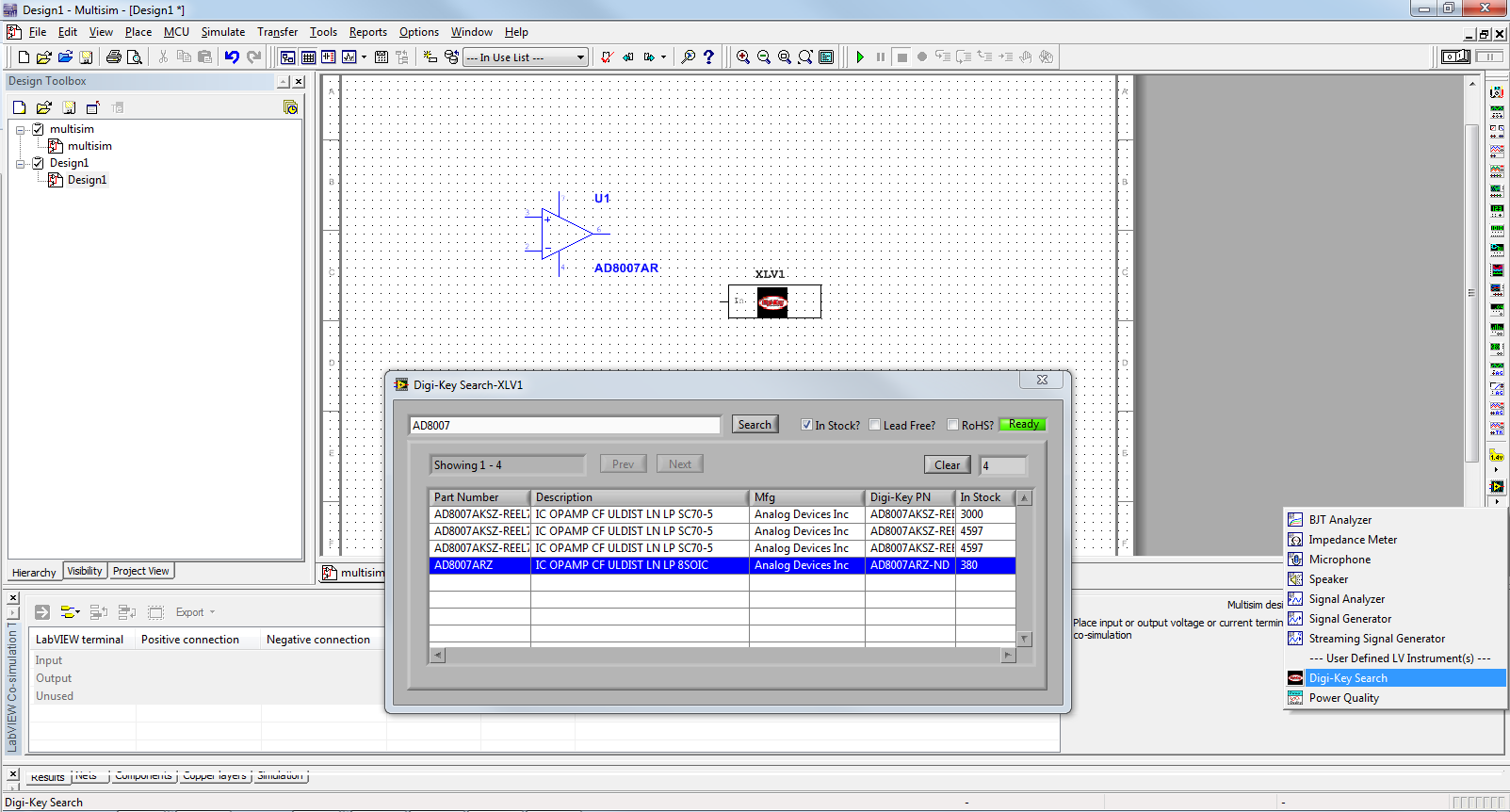Image resolution: width=1510 pixels, height=812 pixels.
Task: Choose Signal Analyzer from the instruments menu
Action: click(x=1395, y=599)
